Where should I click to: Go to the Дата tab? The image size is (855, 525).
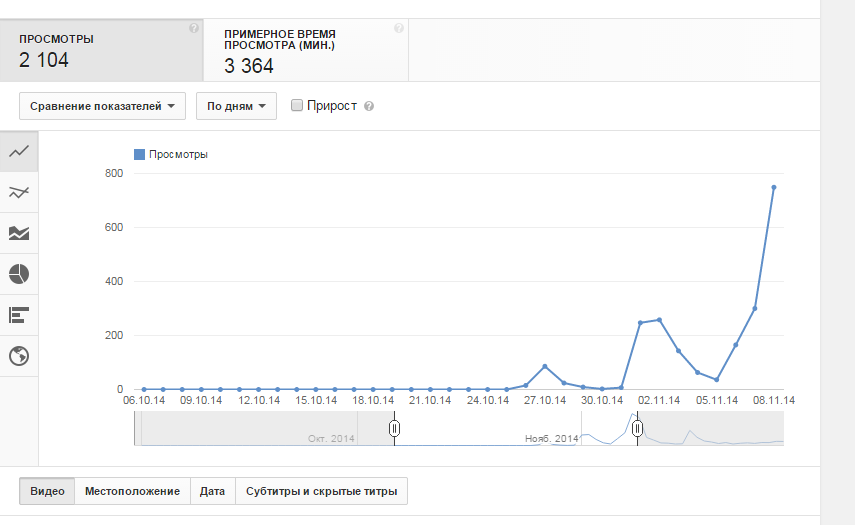click(213, 491)
